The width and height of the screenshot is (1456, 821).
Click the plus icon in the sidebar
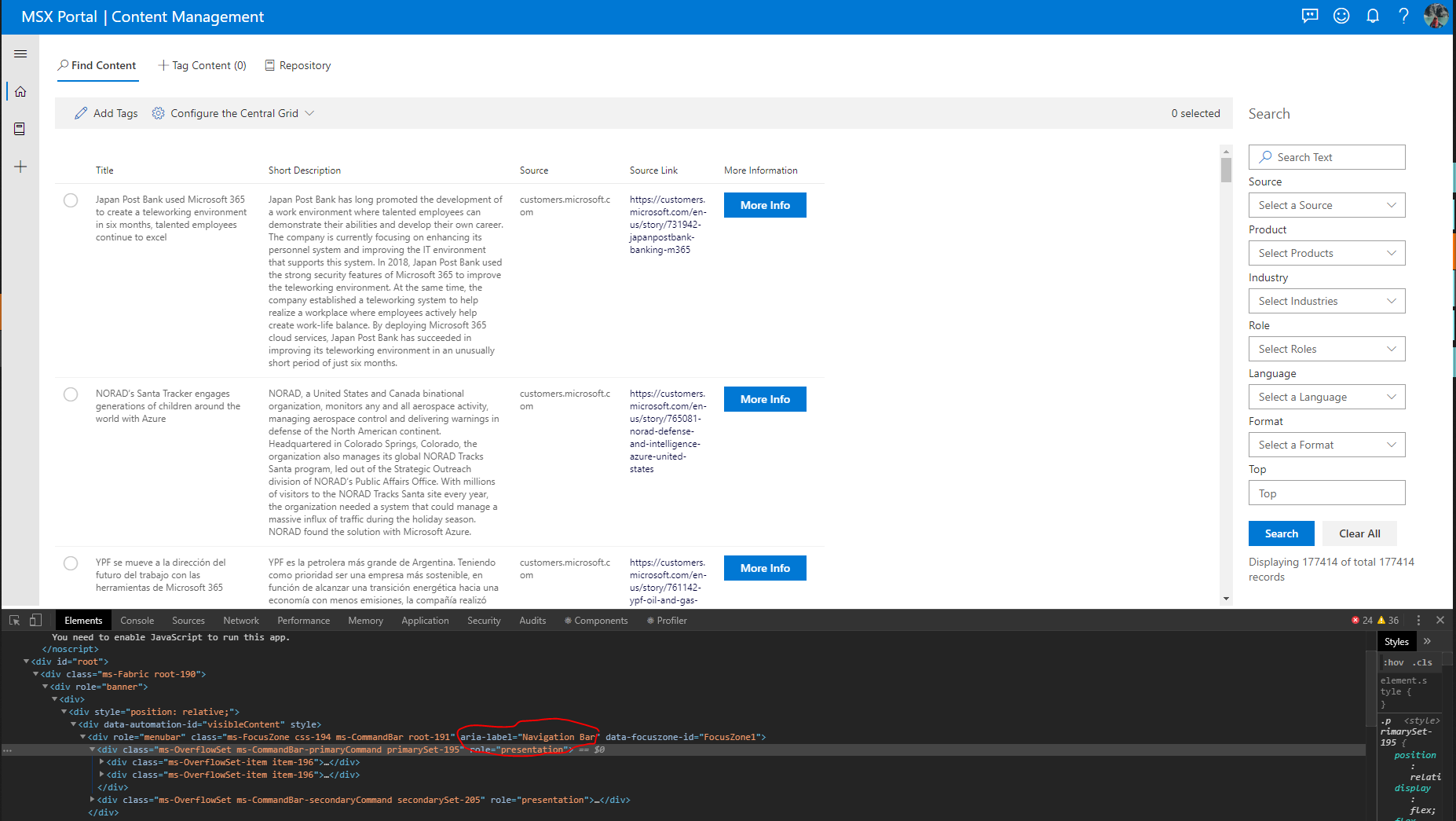click(x=20, y=167)
